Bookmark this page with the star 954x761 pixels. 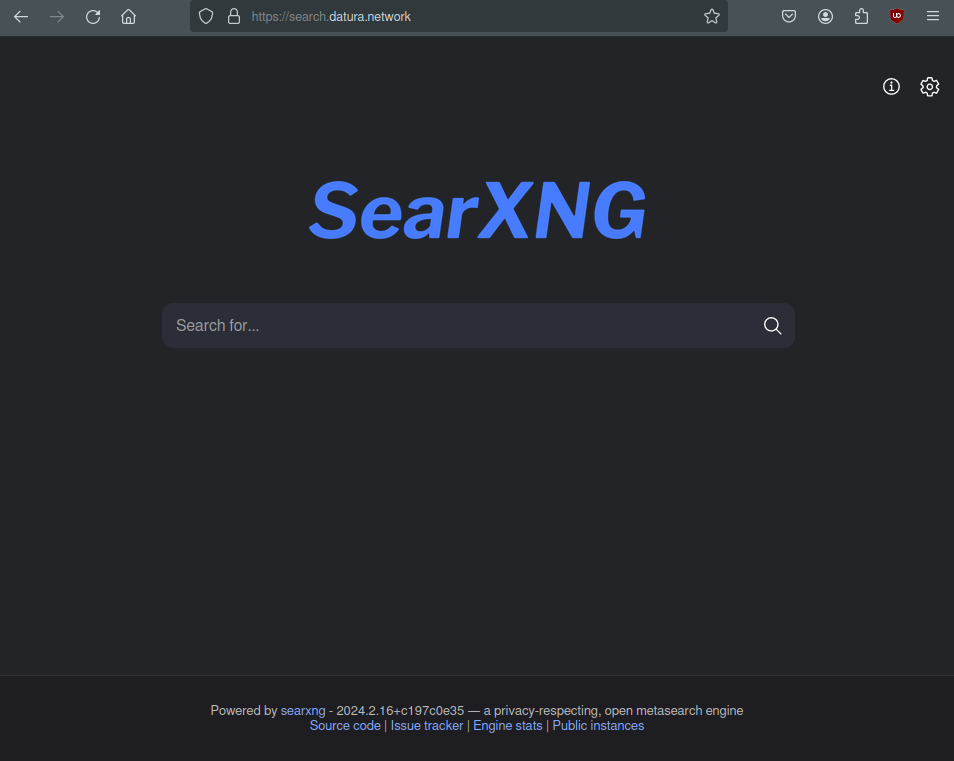(x=712, y=16)
